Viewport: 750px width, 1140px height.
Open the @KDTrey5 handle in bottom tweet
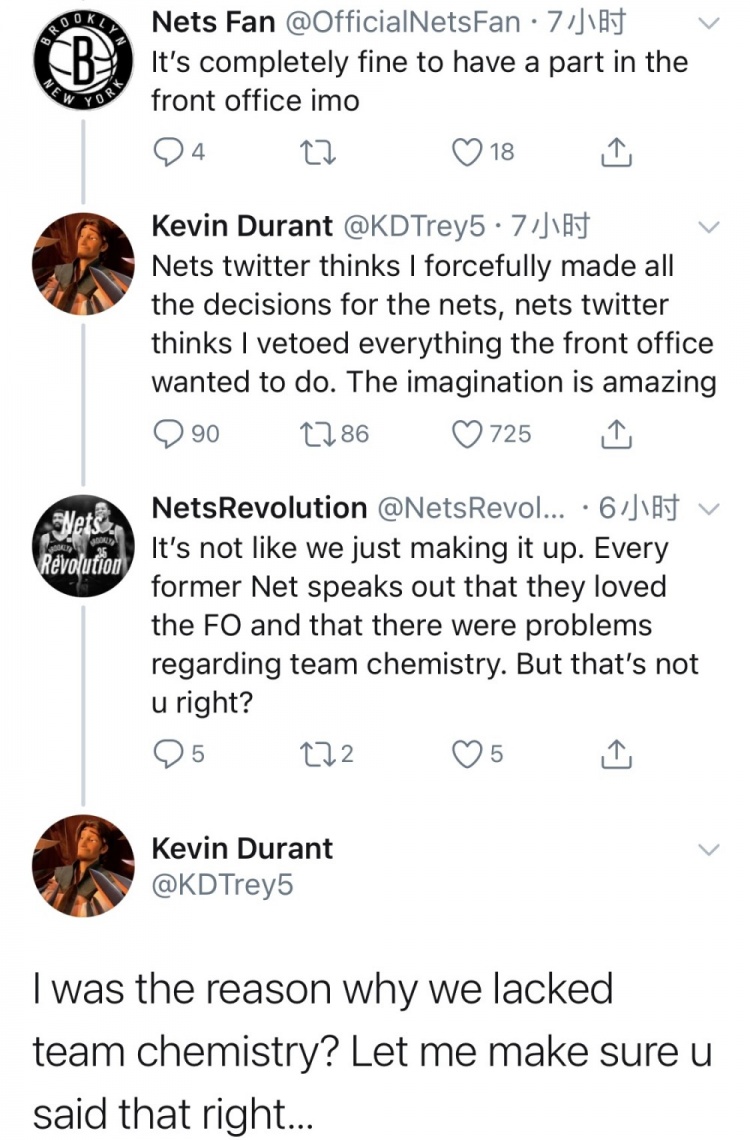pyautogui.click(x=223, y=884)
